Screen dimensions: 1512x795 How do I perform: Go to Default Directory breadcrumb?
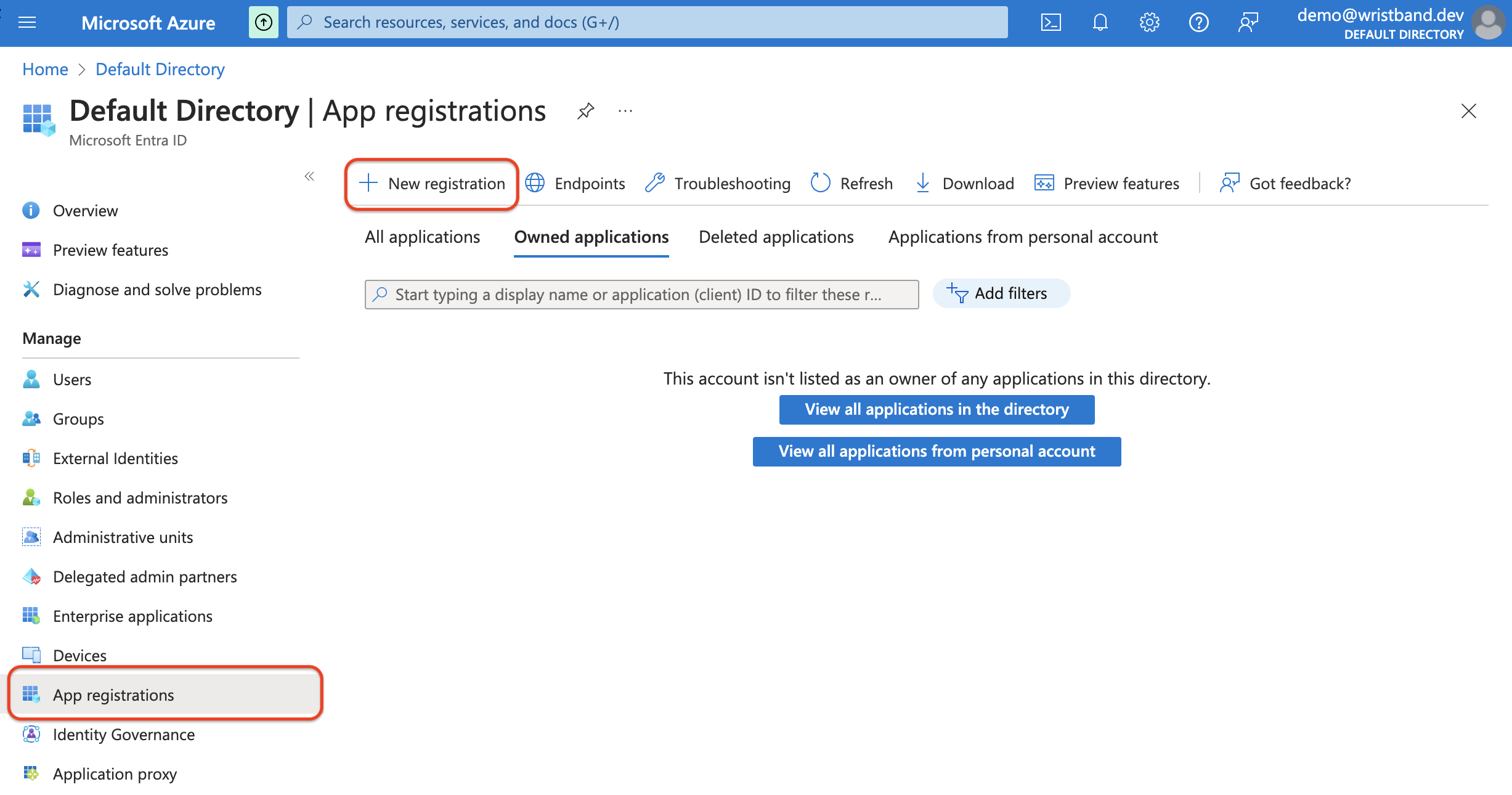[x=160, y=69]
